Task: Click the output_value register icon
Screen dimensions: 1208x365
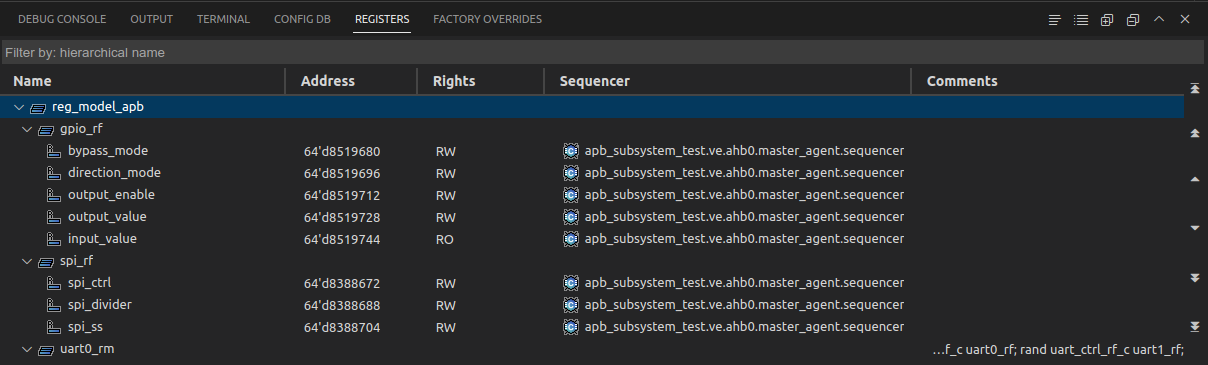Action: [54, 217]
